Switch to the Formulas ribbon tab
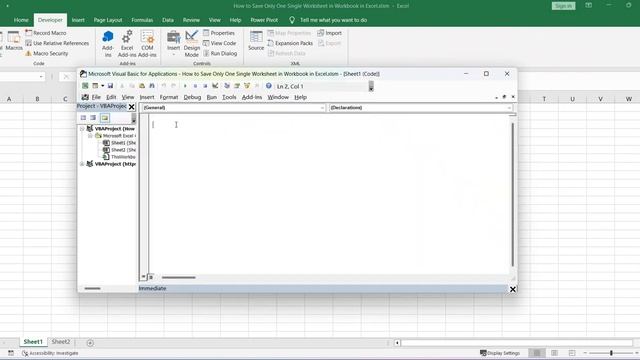This screenshot has height=360, width=640. click(142, 20)
